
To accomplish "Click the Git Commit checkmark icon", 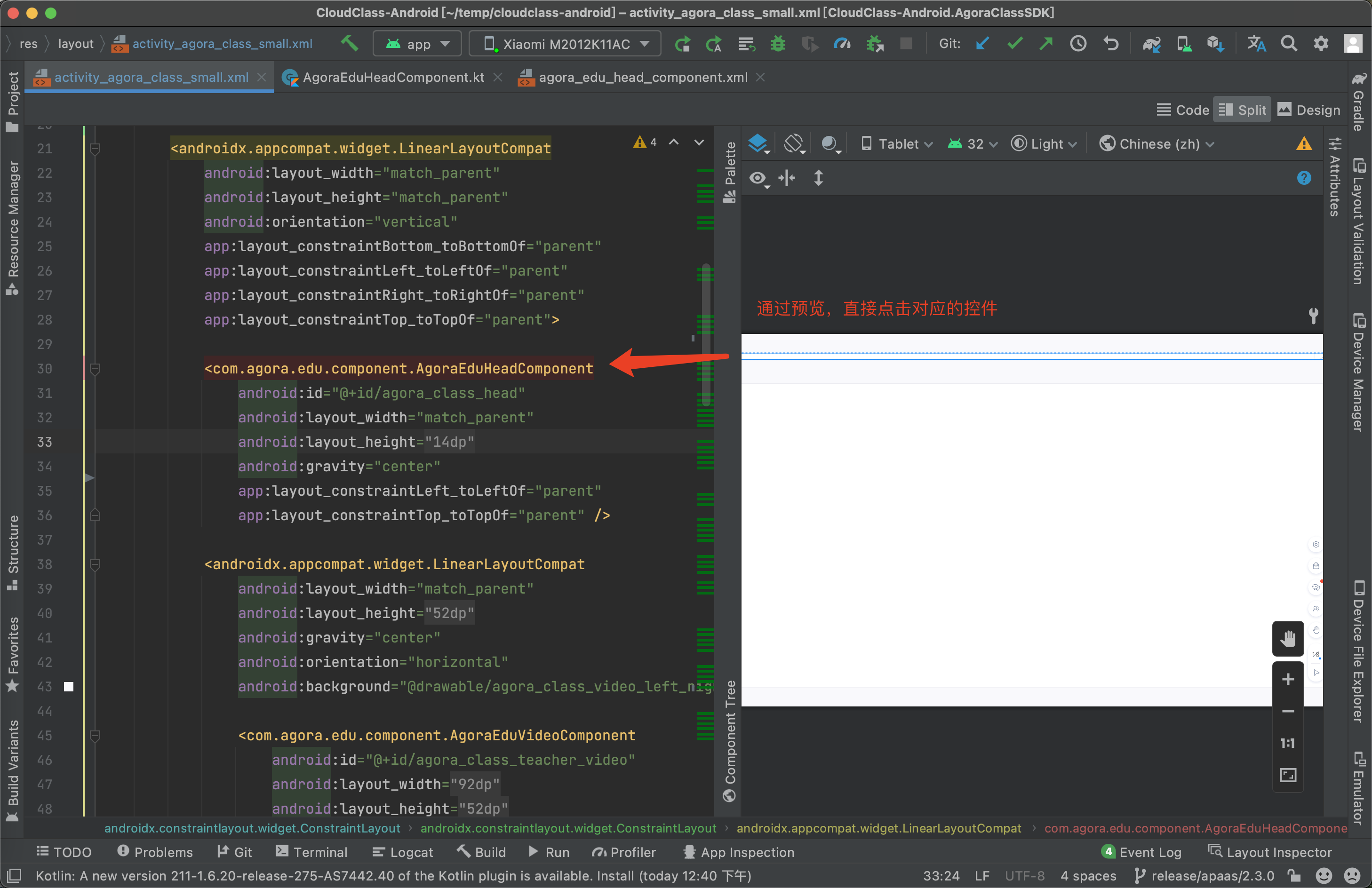I will tap(1014, 44).
